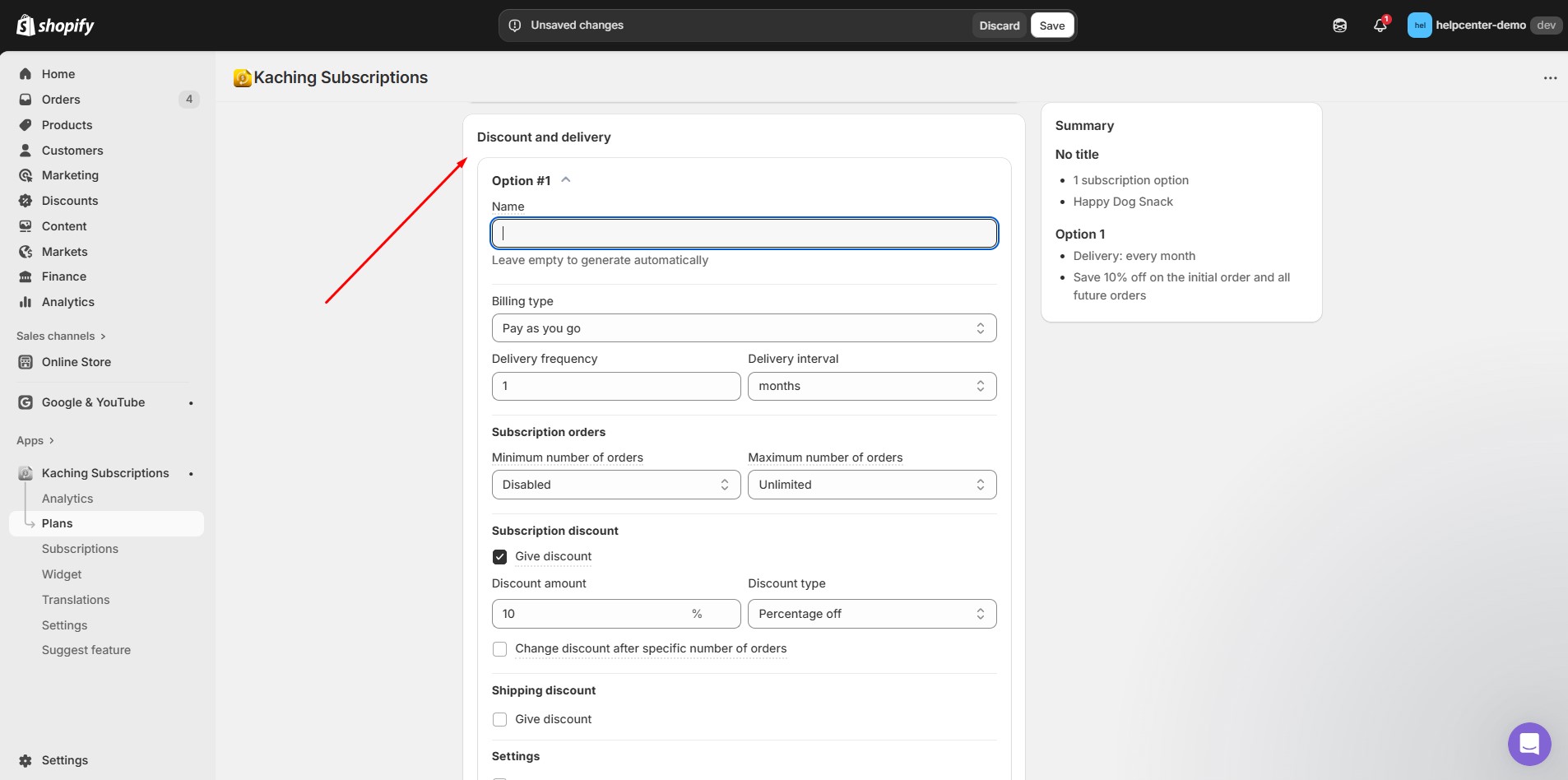Go to Subscriptions in the app menu

tap(80, 549)
